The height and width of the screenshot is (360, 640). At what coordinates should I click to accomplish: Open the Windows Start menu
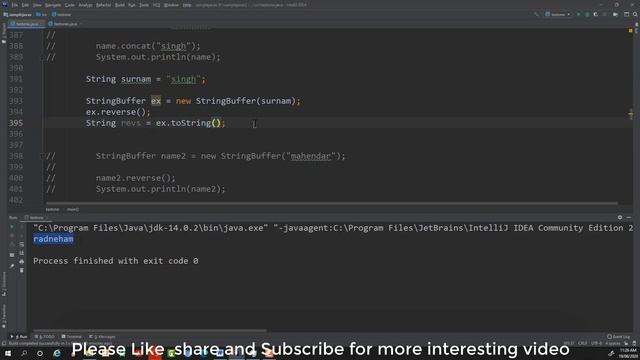tap(8, 353)
